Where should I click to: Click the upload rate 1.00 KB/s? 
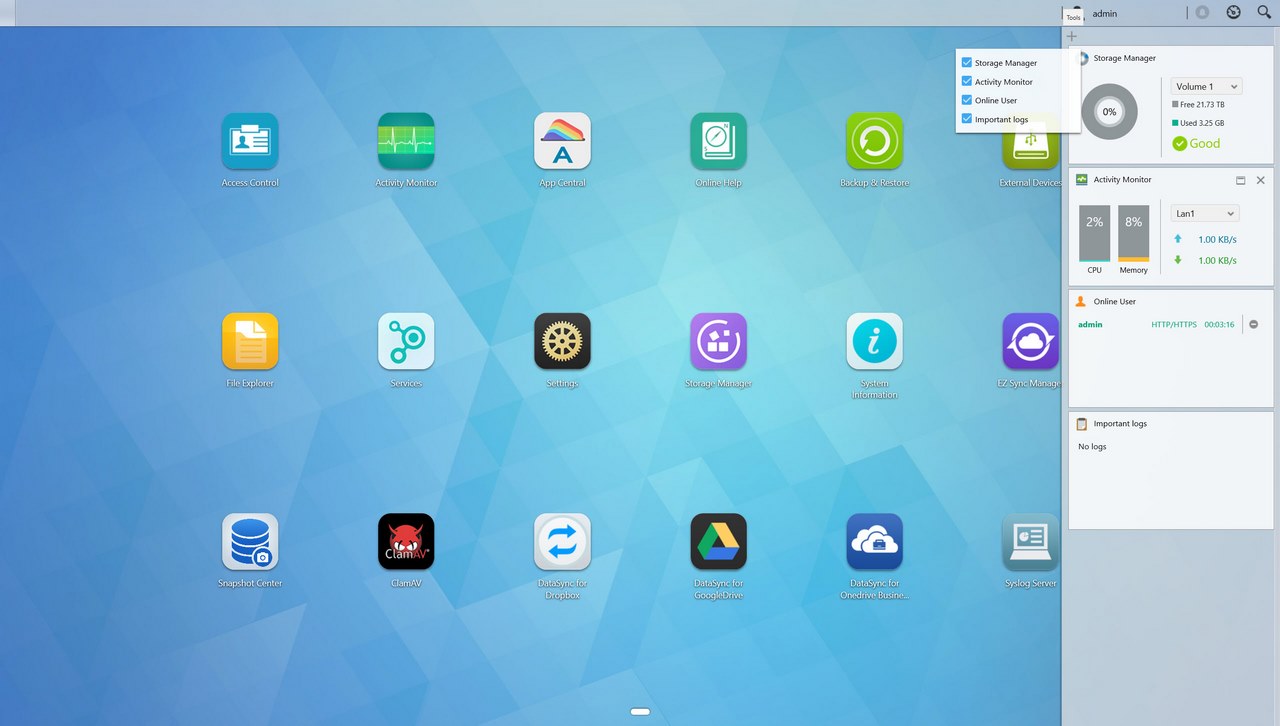point(1217,239)
